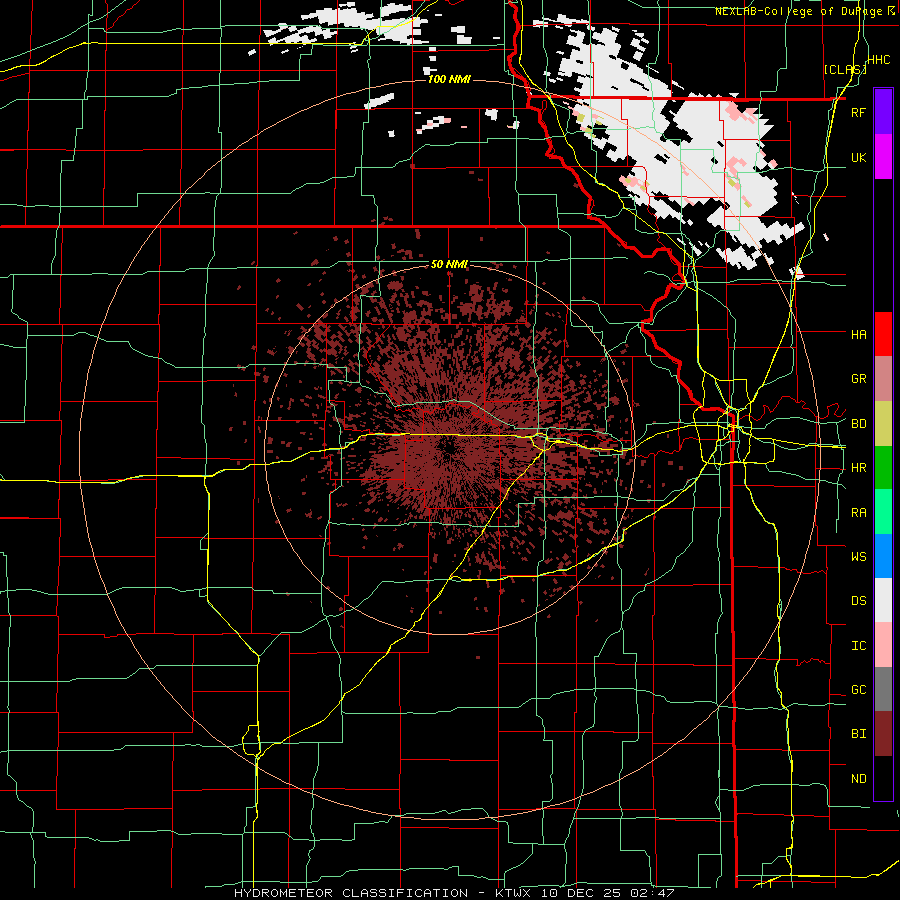Click the radar site center of the biological echoes
The image size is (900, 900).
pos(450,449)
